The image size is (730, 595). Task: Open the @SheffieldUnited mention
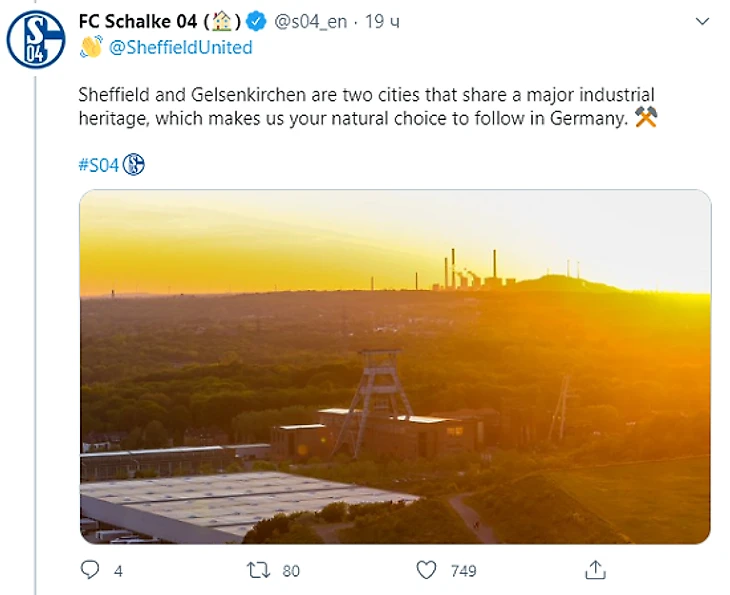coord(180,47)
